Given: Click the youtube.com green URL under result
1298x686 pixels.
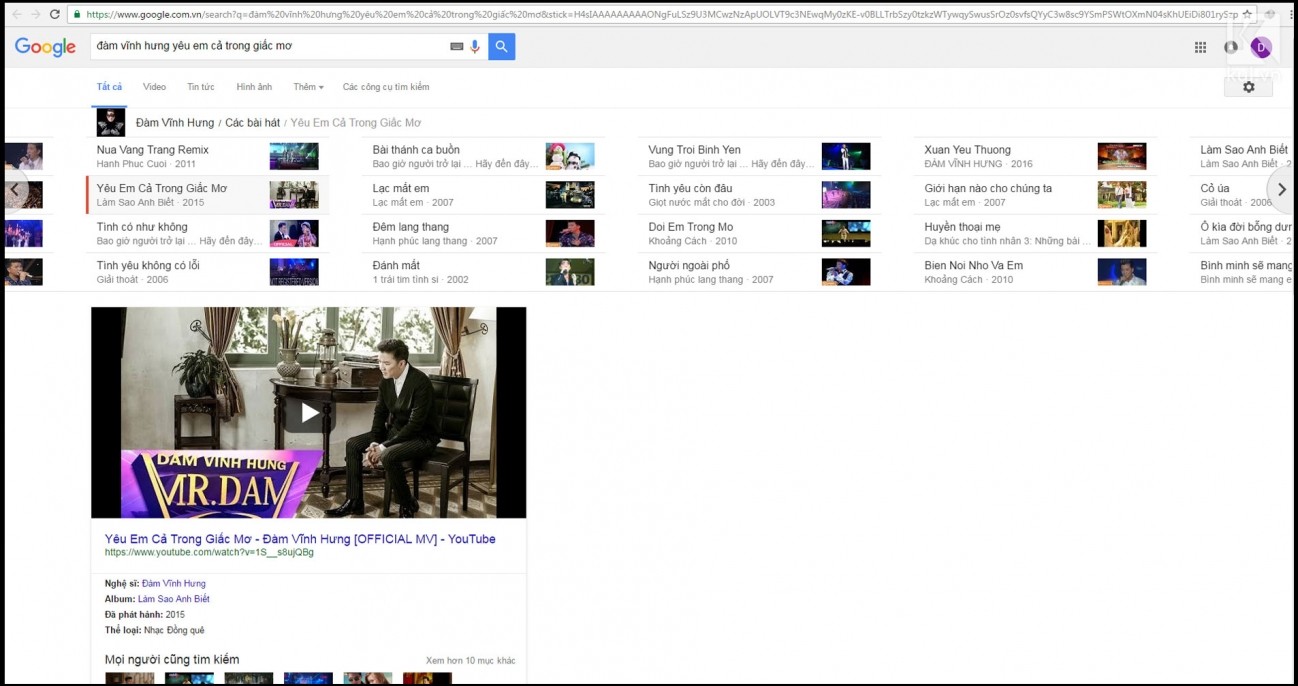Looking at the screenshot, I should click(x=209, y=552).
